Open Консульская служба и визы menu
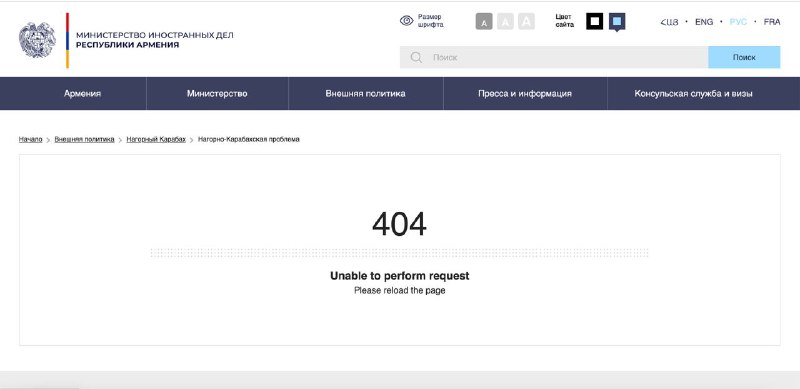 (693, 93)
